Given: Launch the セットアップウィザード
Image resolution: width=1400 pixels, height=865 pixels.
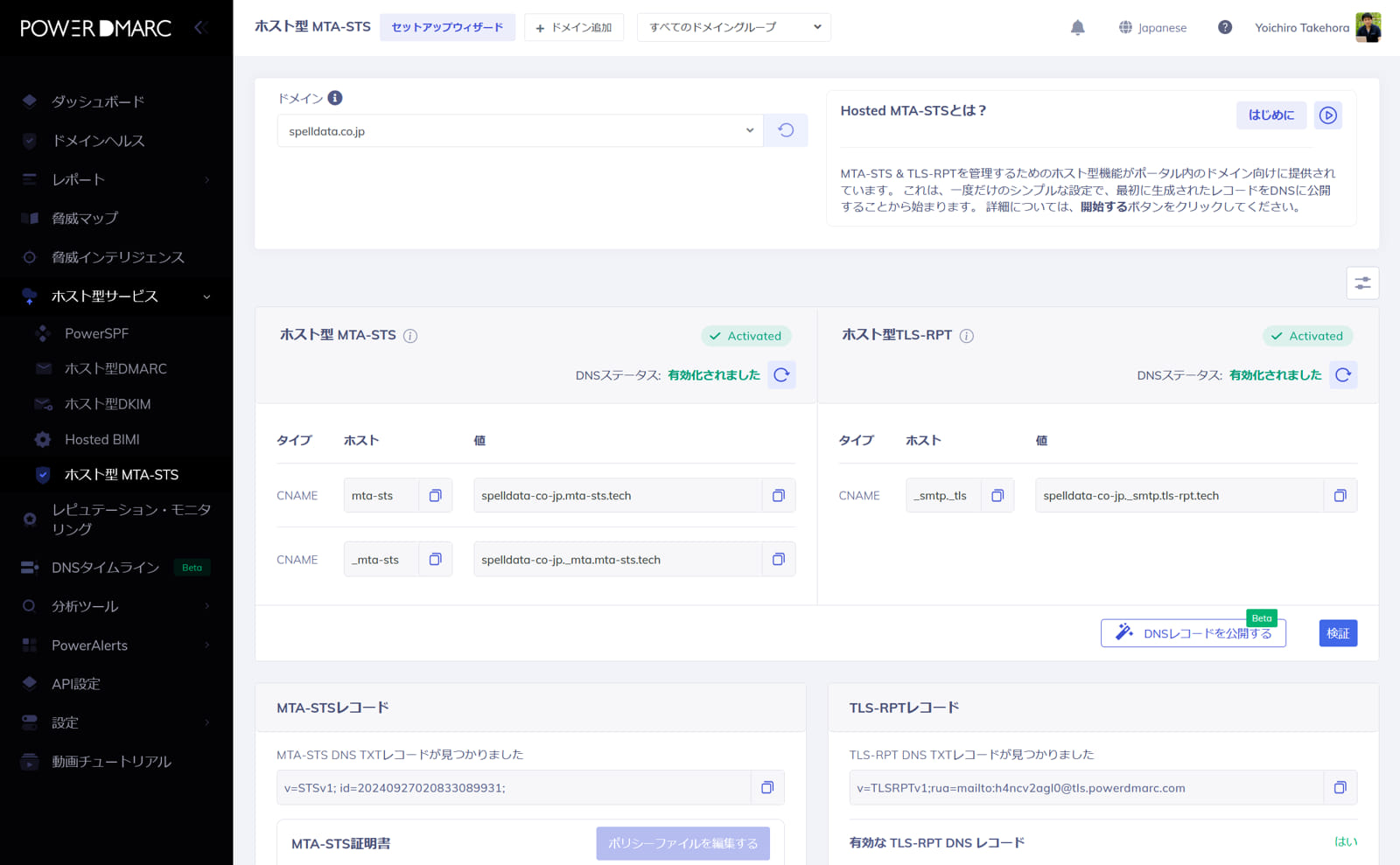Looking at the screenshot, I should coord(447,27).
